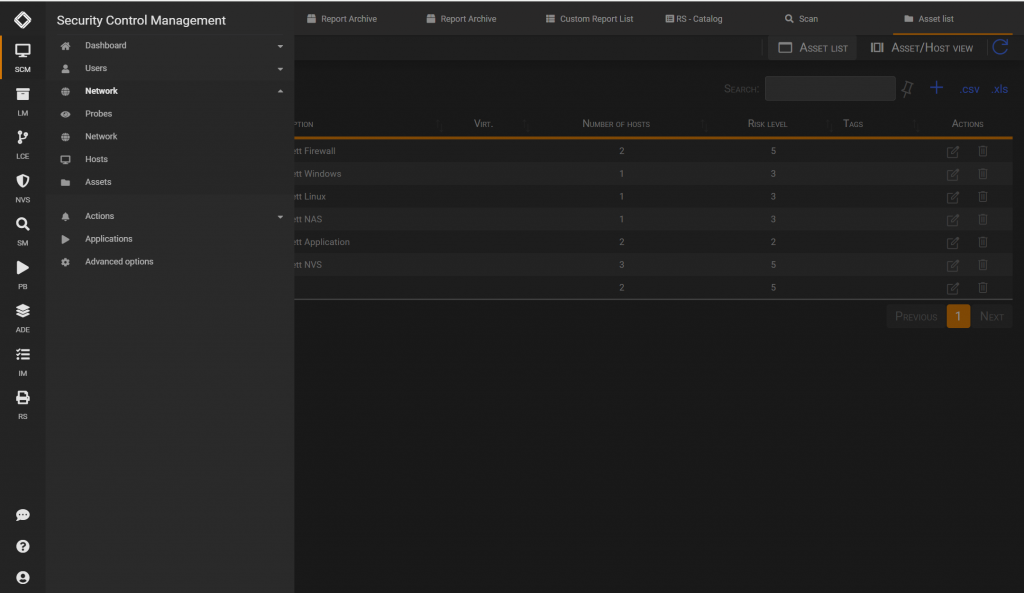Delete the Firewall asset row
The width and height of the screenshot is (1024, 593).
pyautogui.click(x=983, y=151)
